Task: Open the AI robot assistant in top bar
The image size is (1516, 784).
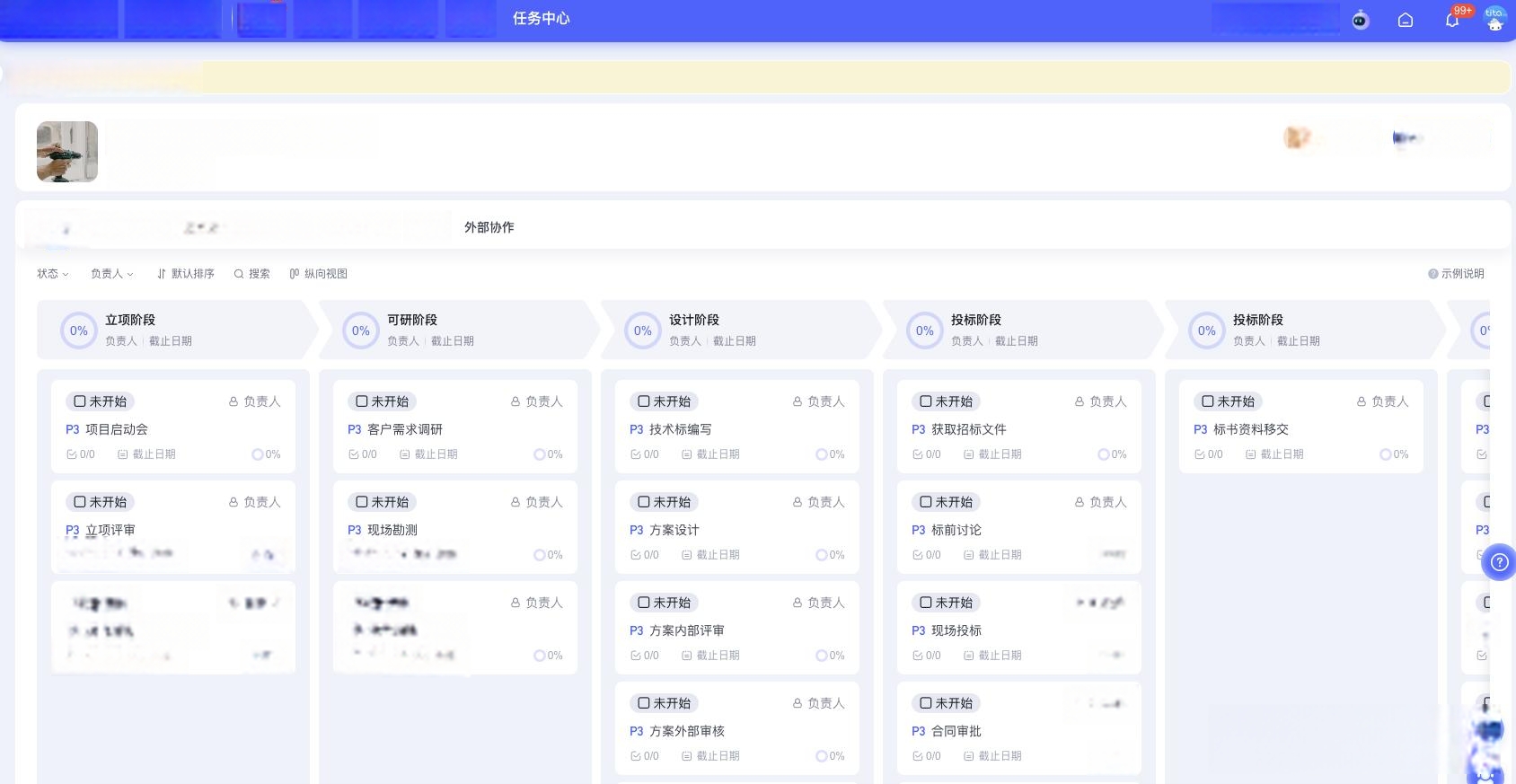Action: (x=1361, y=20)
